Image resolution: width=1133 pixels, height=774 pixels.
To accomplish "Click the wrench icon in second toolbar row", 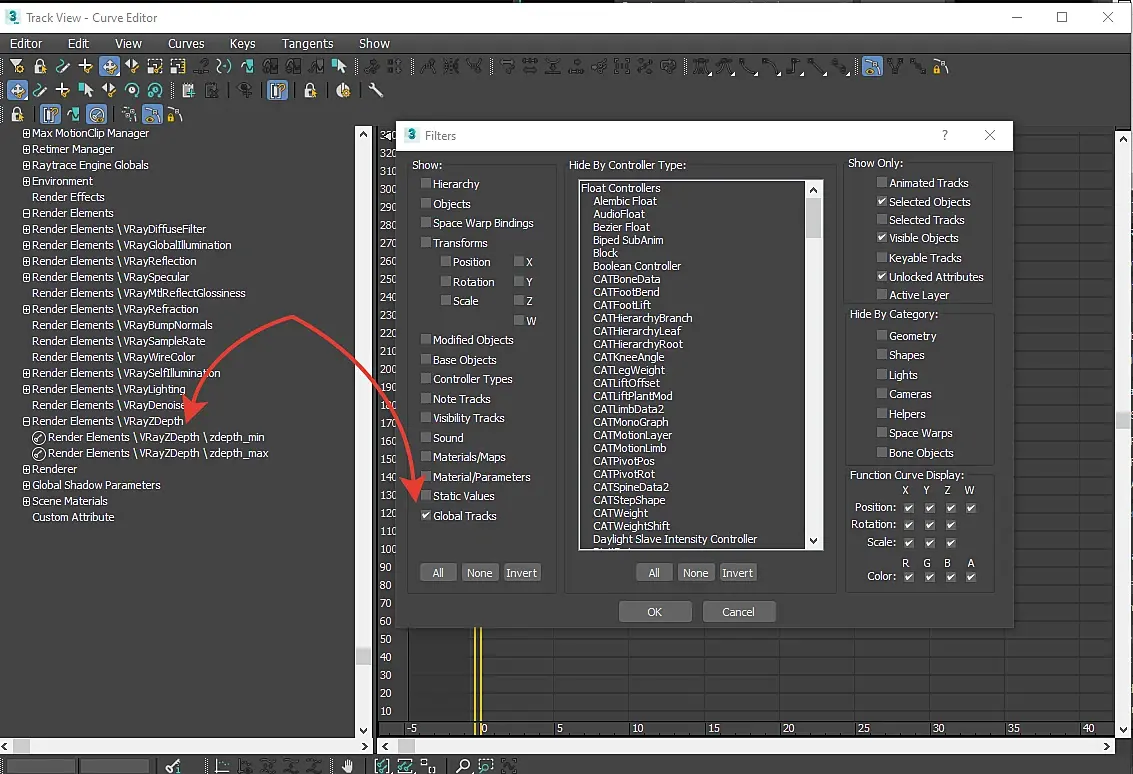I will (x=376, y=91).
